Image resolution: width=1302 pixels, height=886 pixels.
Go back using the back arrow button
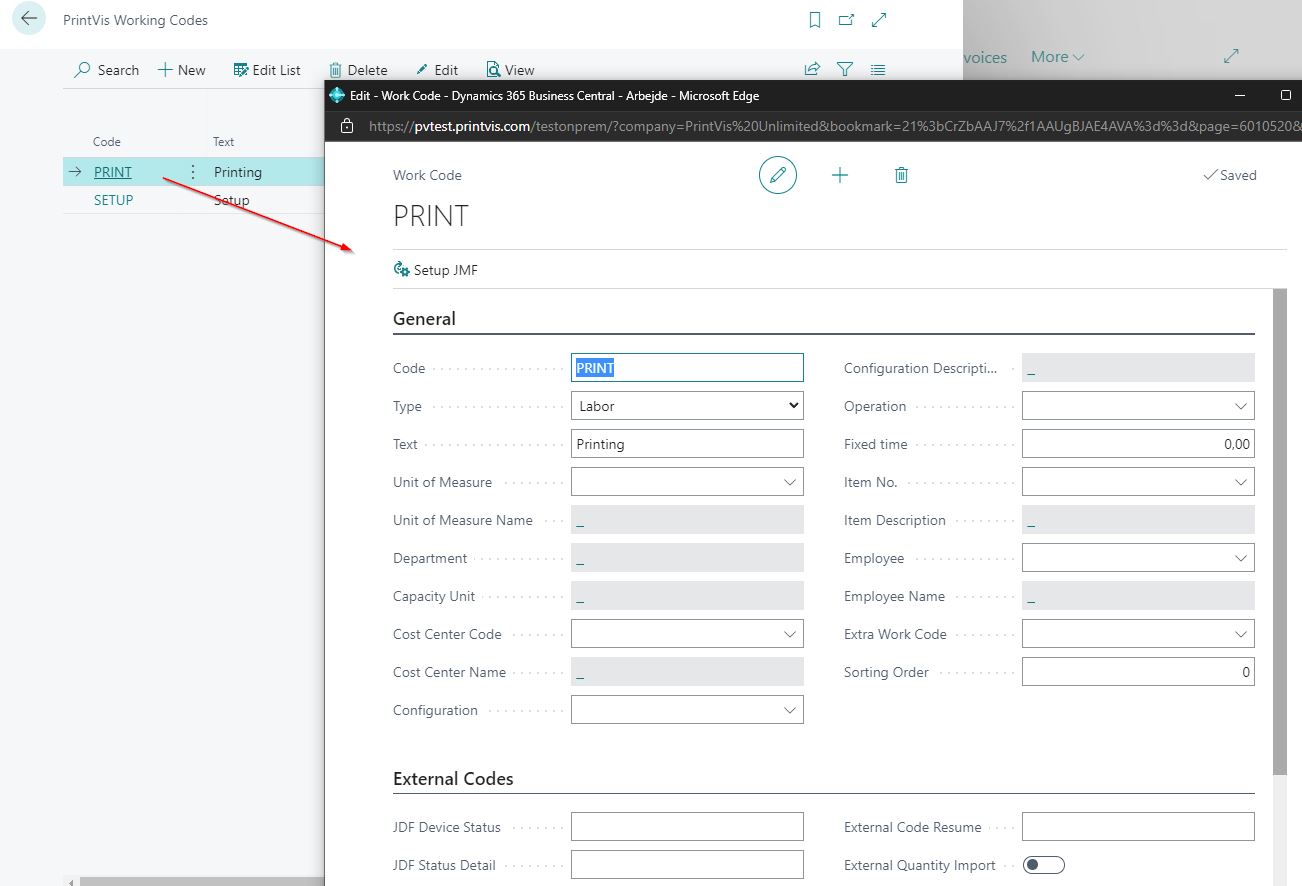pos(29,19)
